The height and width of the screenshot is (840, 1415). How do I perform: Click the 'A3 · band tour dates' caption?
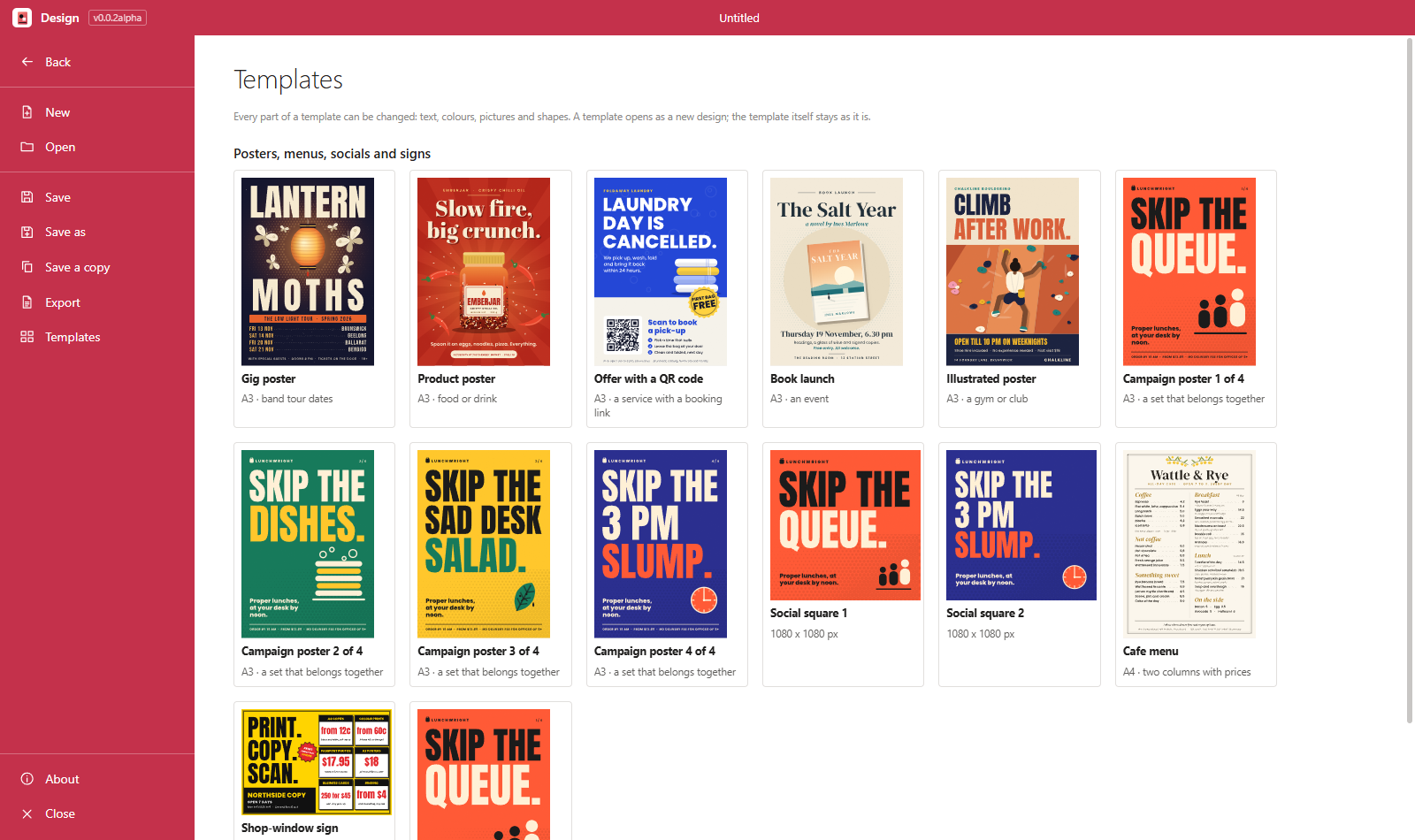pos(287,399)
